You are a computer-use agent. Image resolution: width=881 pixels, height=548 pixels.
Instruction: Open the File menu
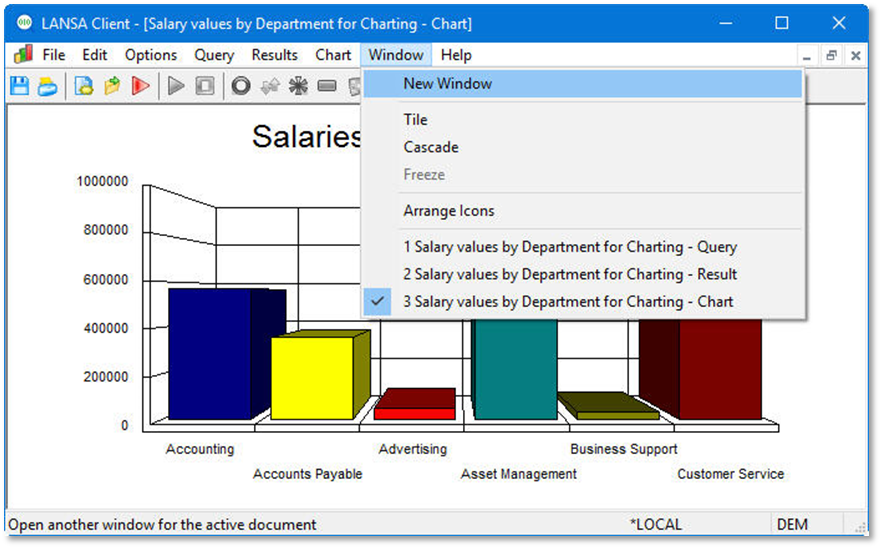click(x=54, y=55)
